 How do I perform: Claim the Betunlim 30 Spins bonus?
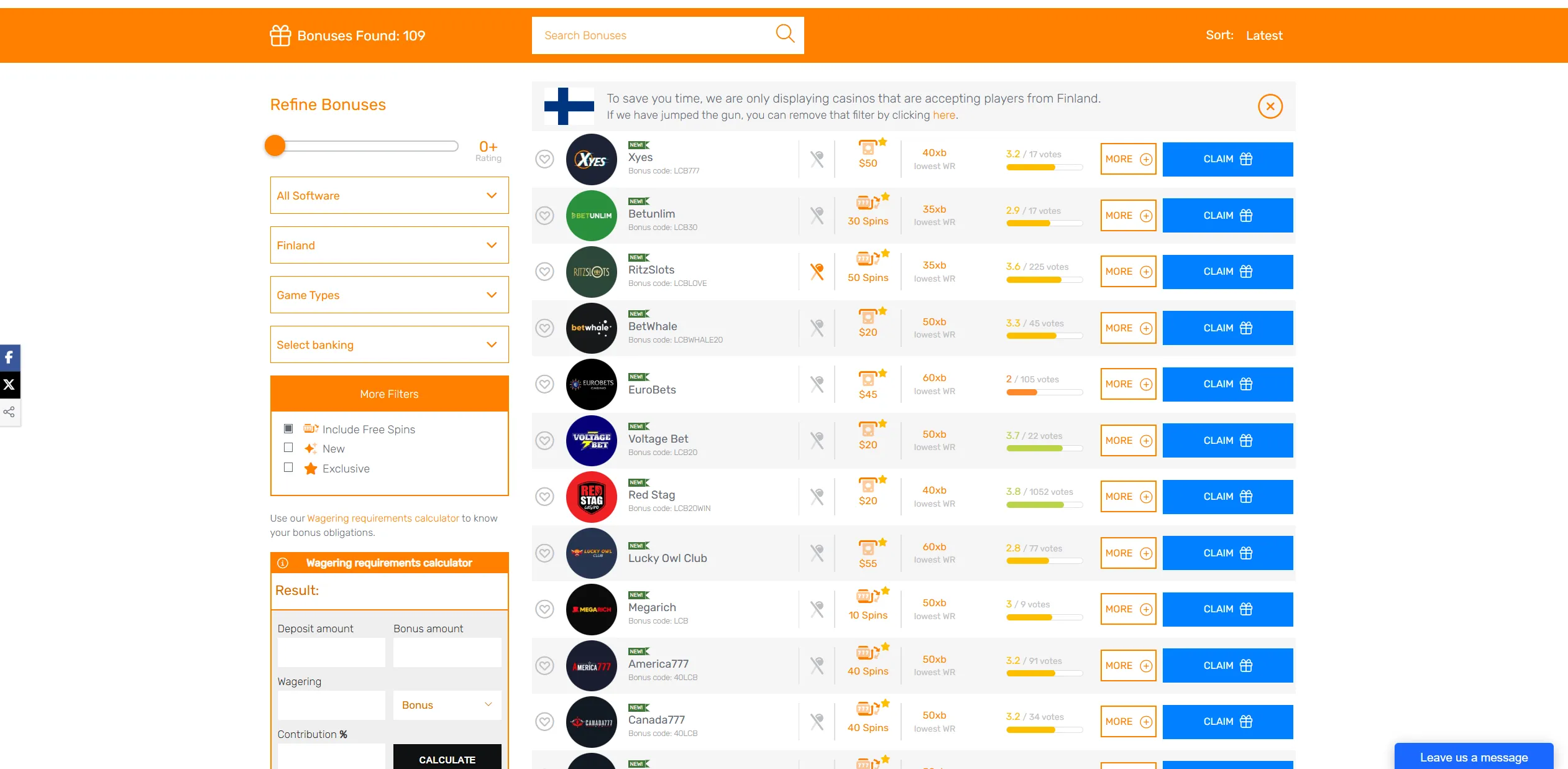[x=1228, y=216]
